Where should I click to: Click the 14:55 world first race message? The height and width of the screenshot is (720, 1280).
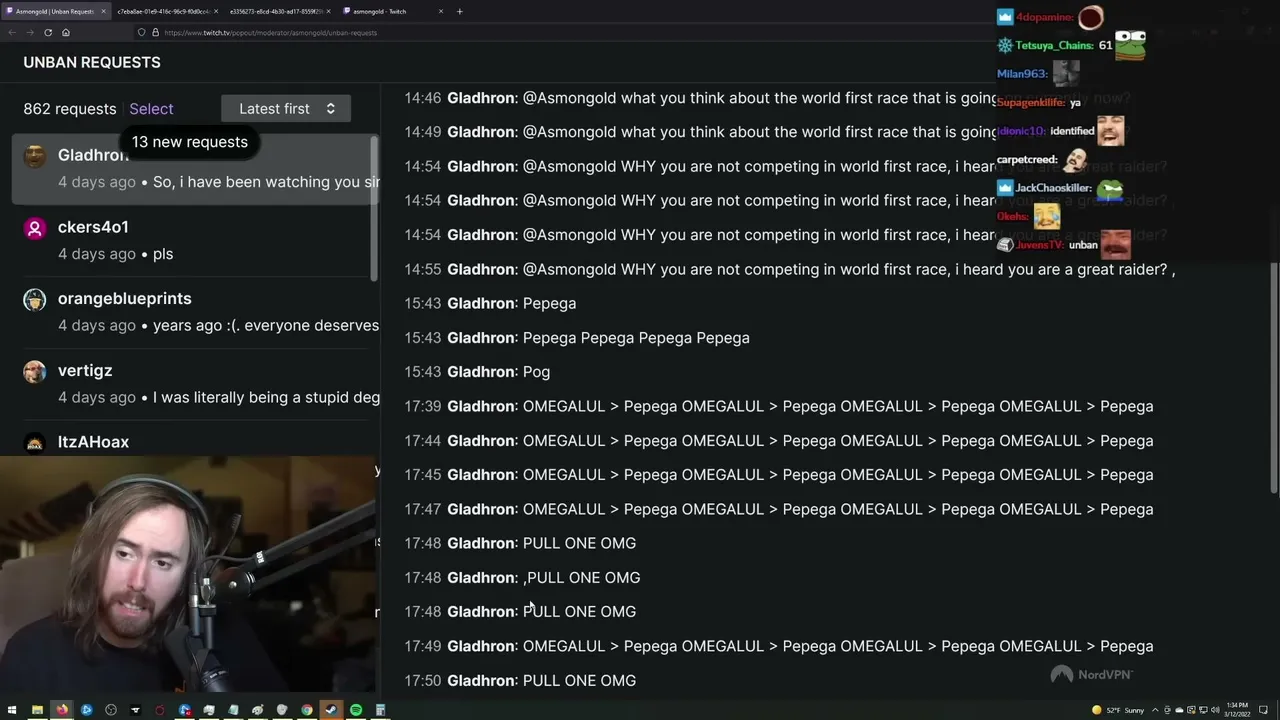[x=790, y=270]
